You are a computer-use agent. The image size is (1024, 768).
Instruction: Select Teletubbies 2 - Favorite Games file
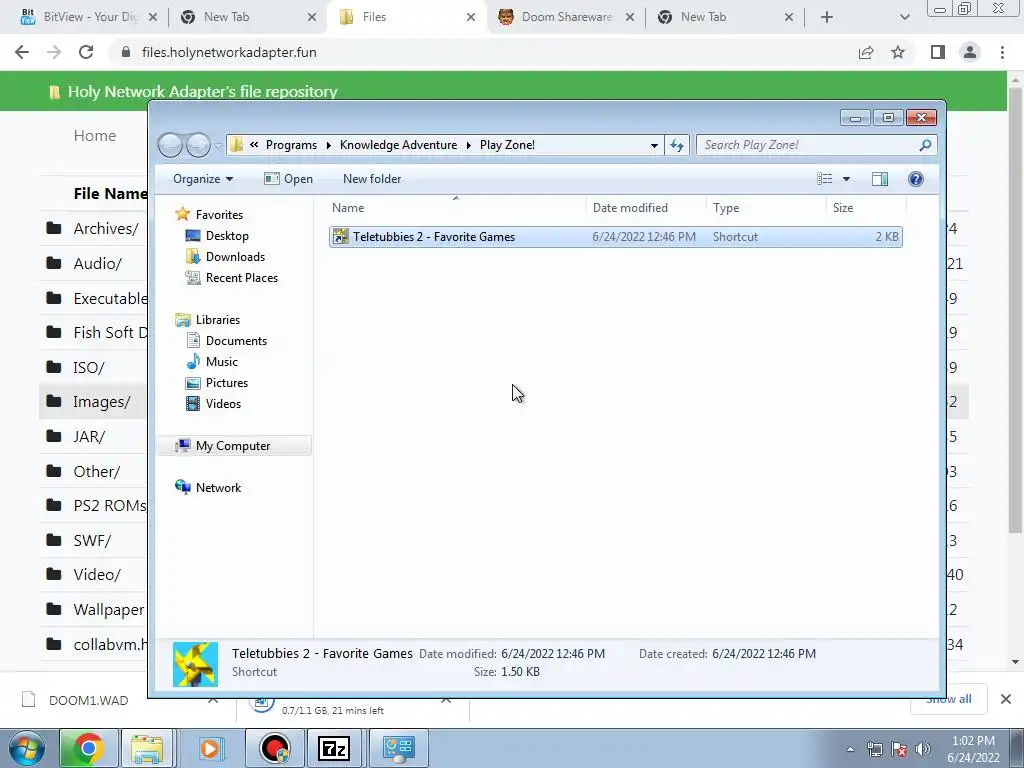[x=616, y=236]
